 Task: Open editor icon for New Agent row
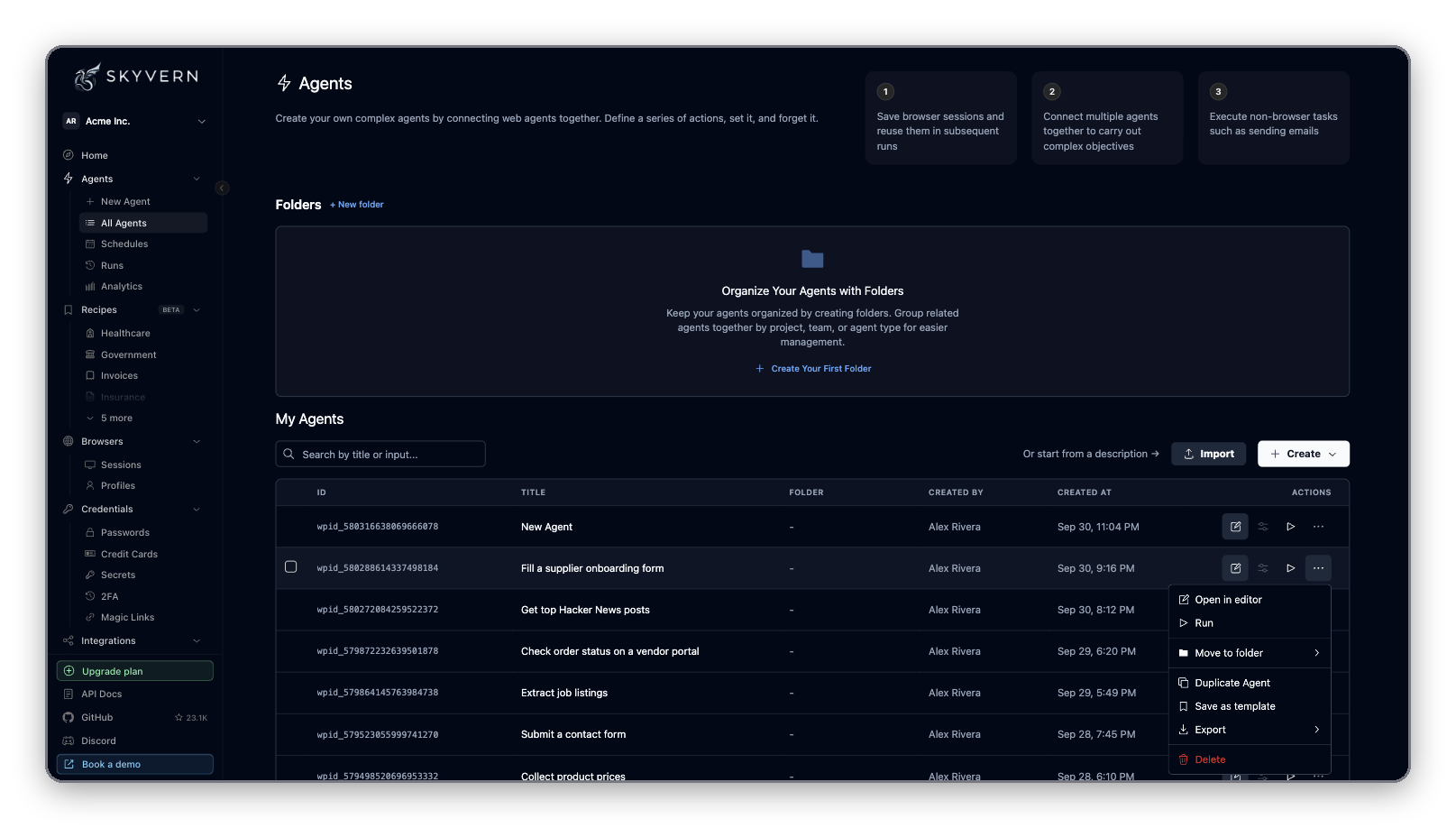tap(1235, 527)
